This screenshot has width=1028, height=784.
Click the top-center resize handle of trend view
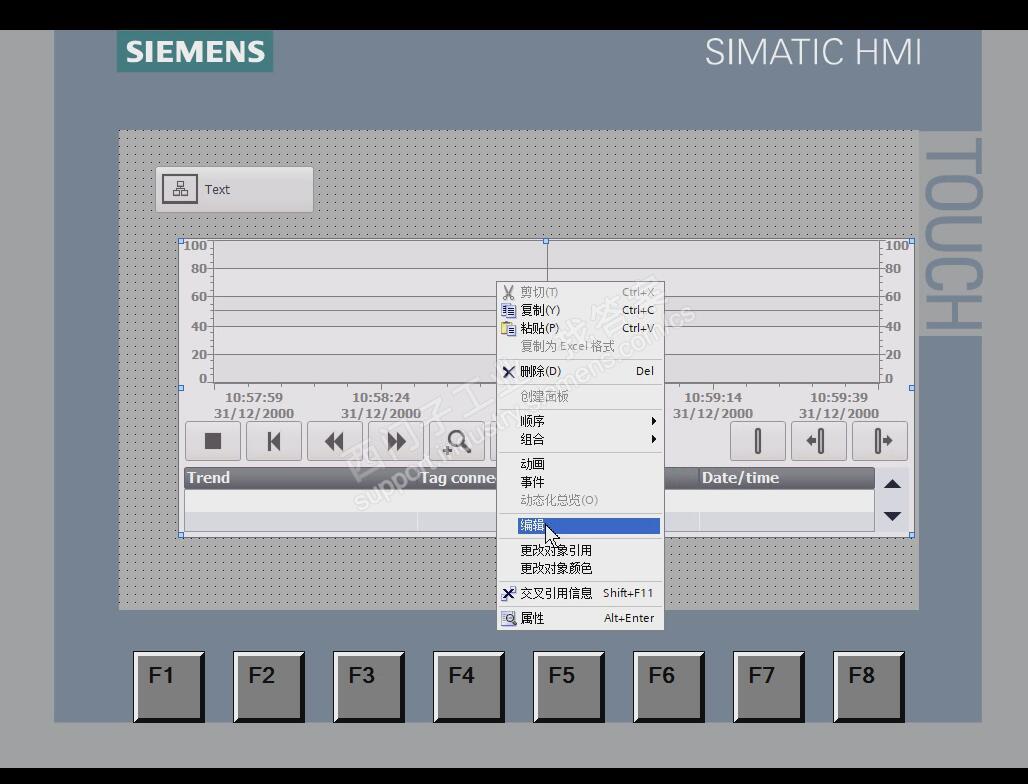(545, 241)
